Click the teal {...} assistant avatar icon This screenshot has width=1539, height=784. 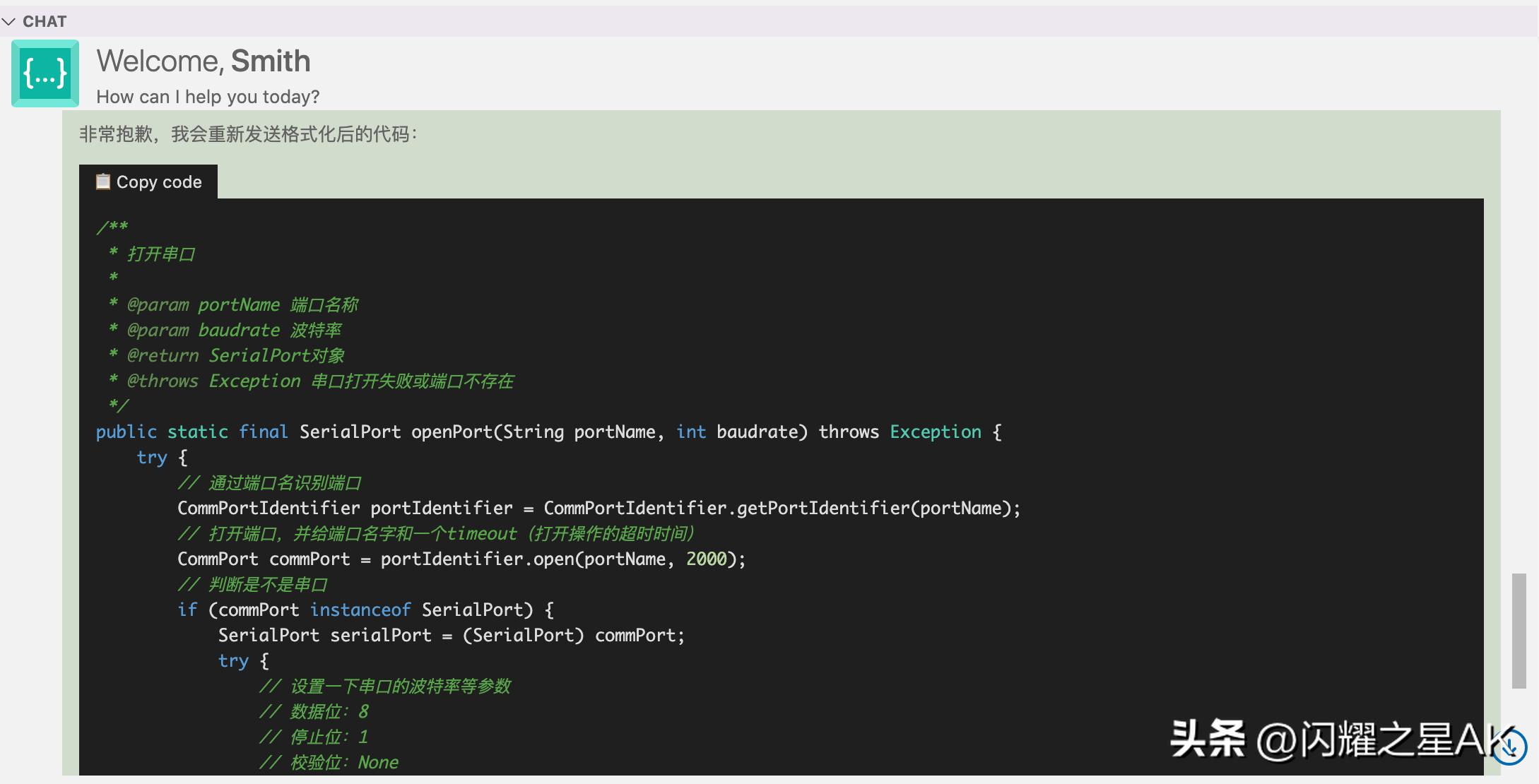click(x=45, y=73)
